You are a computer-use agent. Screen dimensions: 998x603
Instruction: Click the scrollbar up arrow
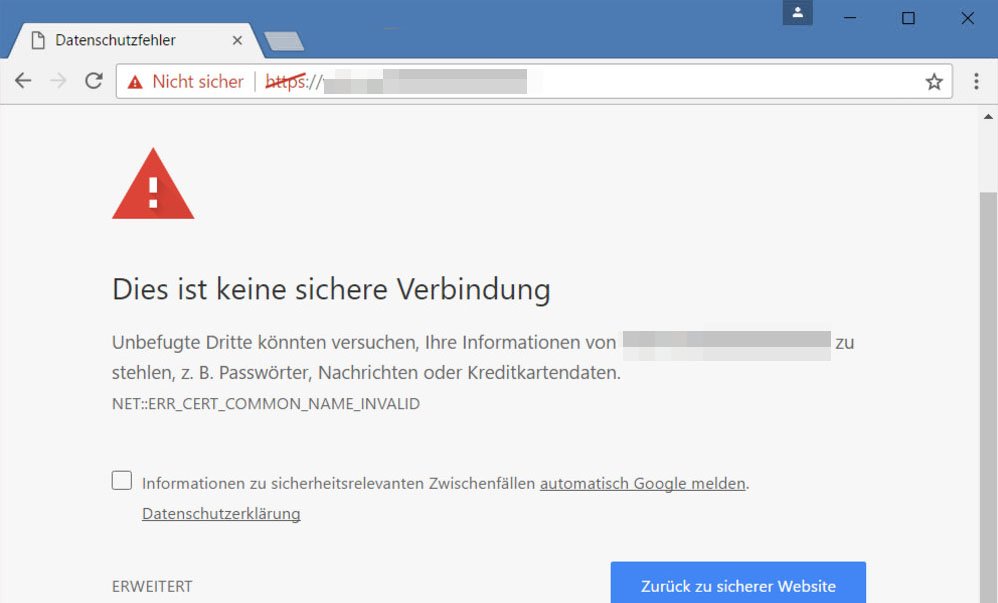click(988, 117)
